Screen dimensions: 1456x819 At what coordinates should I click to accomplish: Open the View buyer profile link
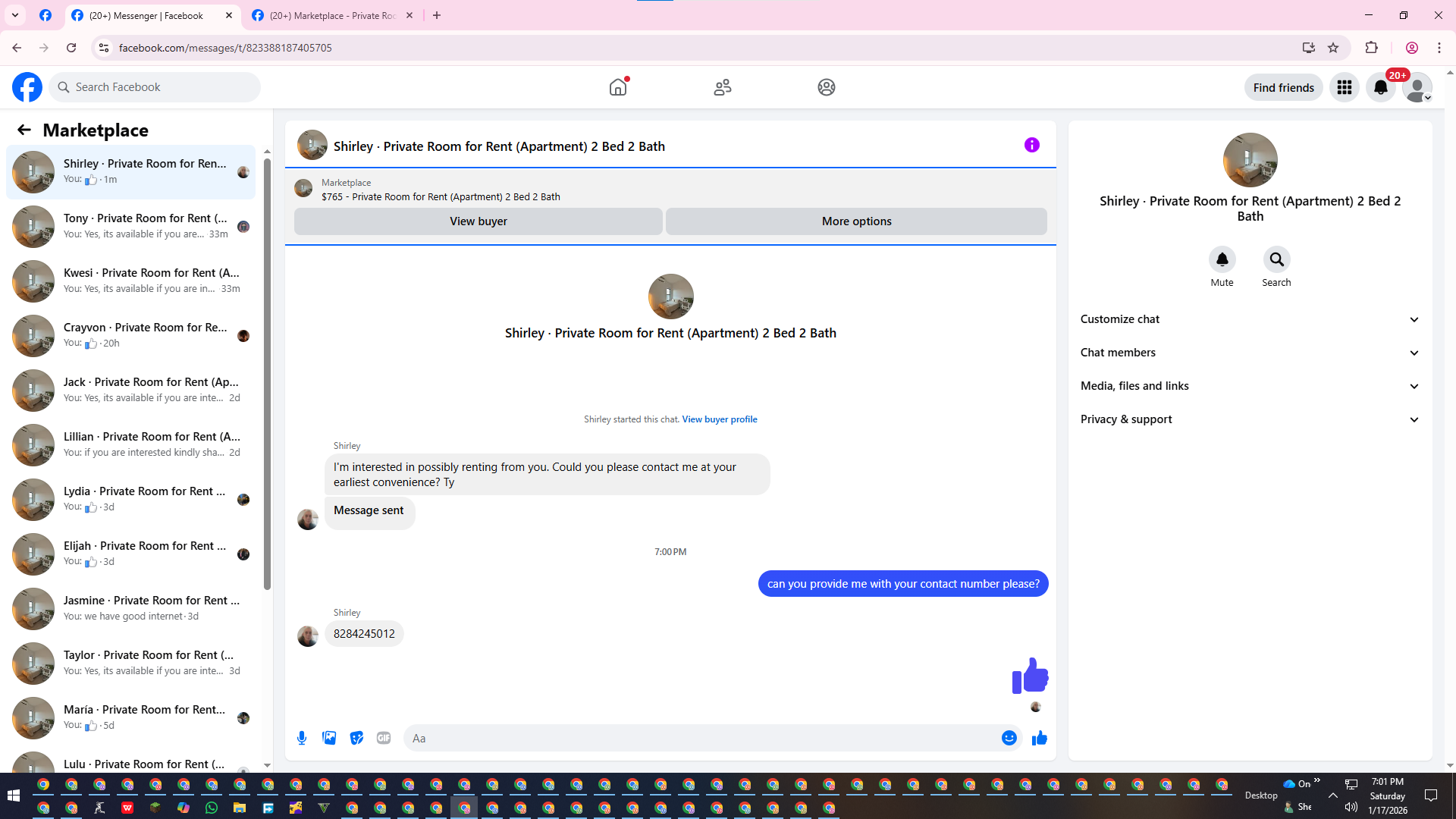click(x=719, y=419)
